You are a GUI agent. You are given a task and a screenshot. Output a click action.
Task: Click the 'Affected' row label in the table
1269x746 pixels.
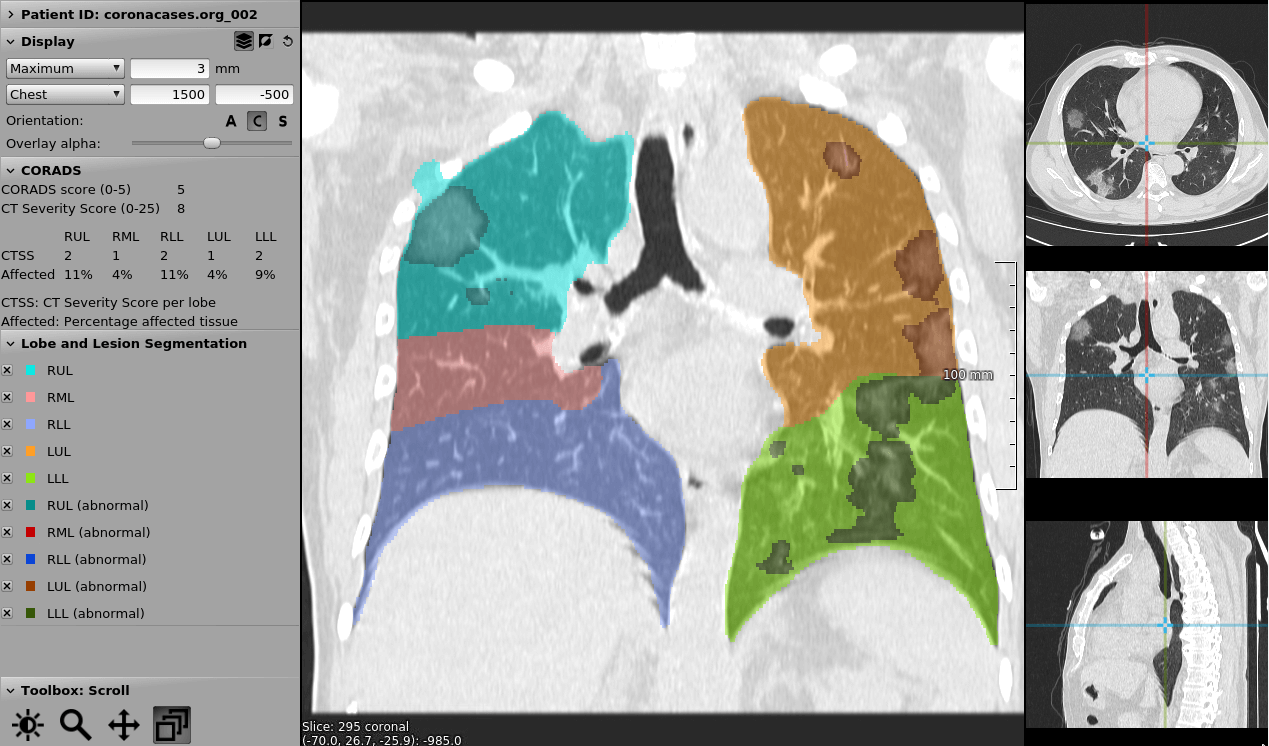point(28,274)
